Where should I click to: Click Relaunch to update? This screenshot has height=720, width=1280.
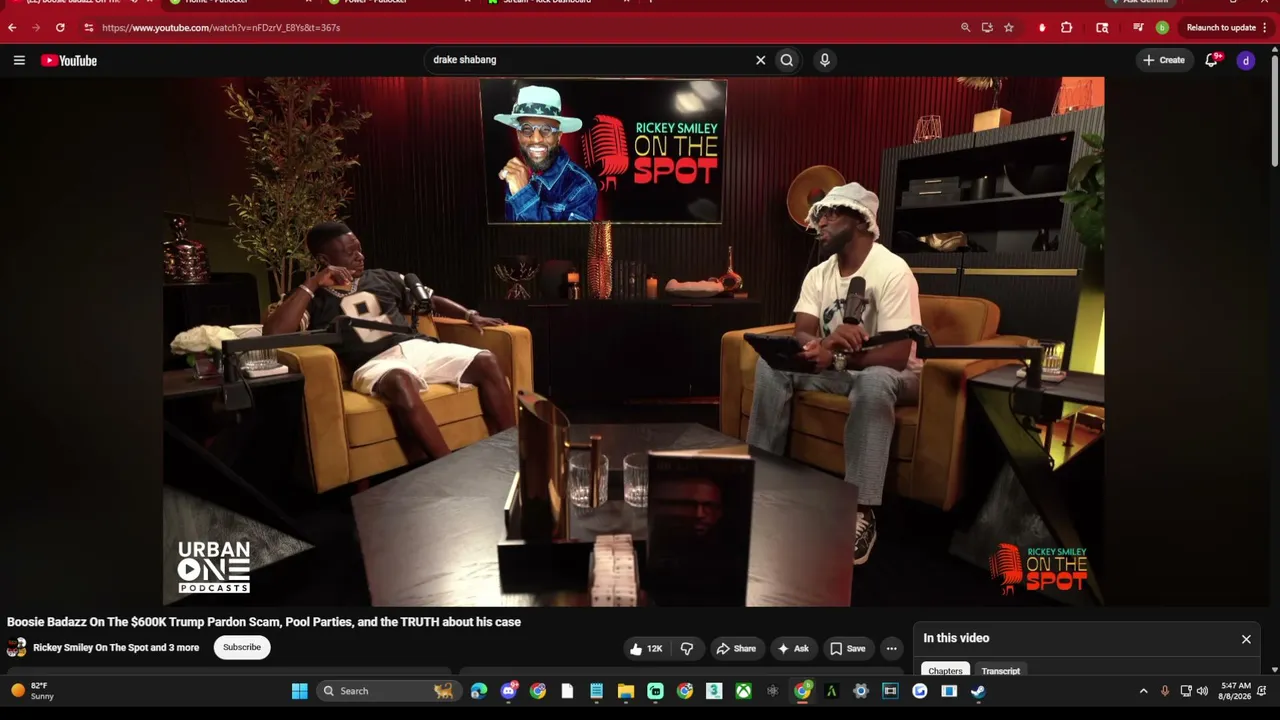1221,28
